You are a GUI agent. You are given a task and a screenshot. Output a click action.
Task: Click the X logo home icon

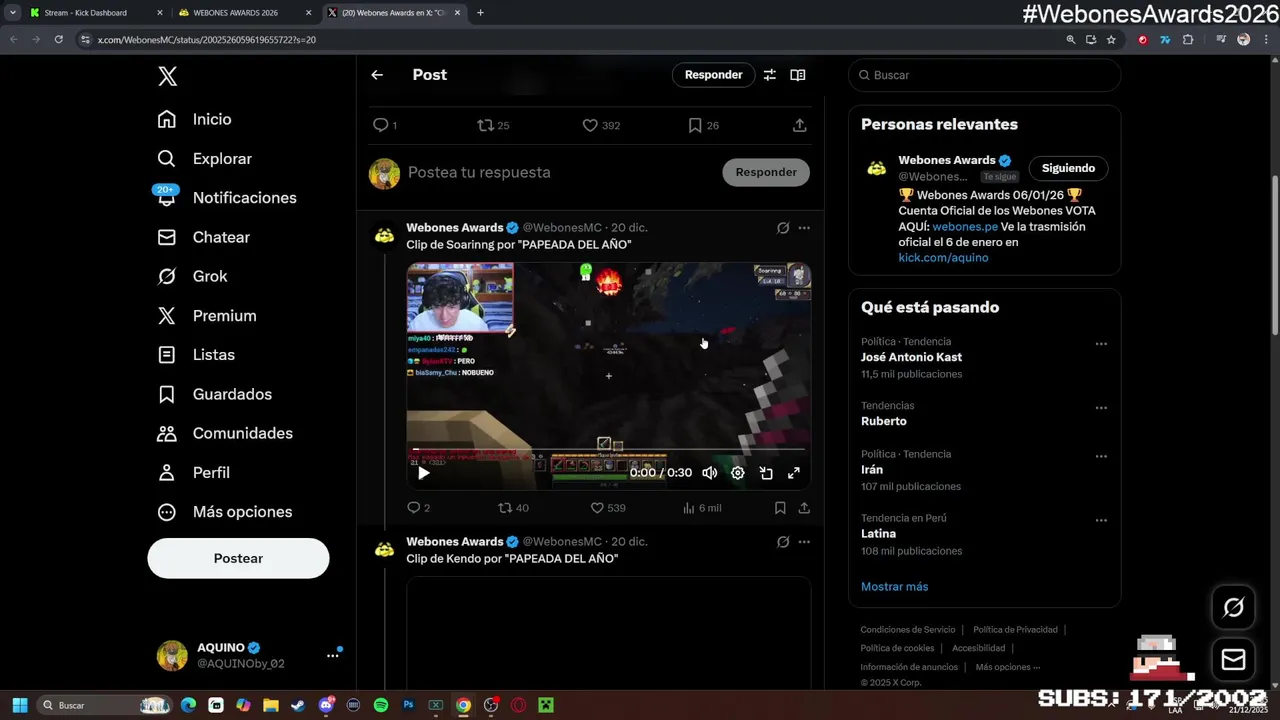tap(168, 76)
